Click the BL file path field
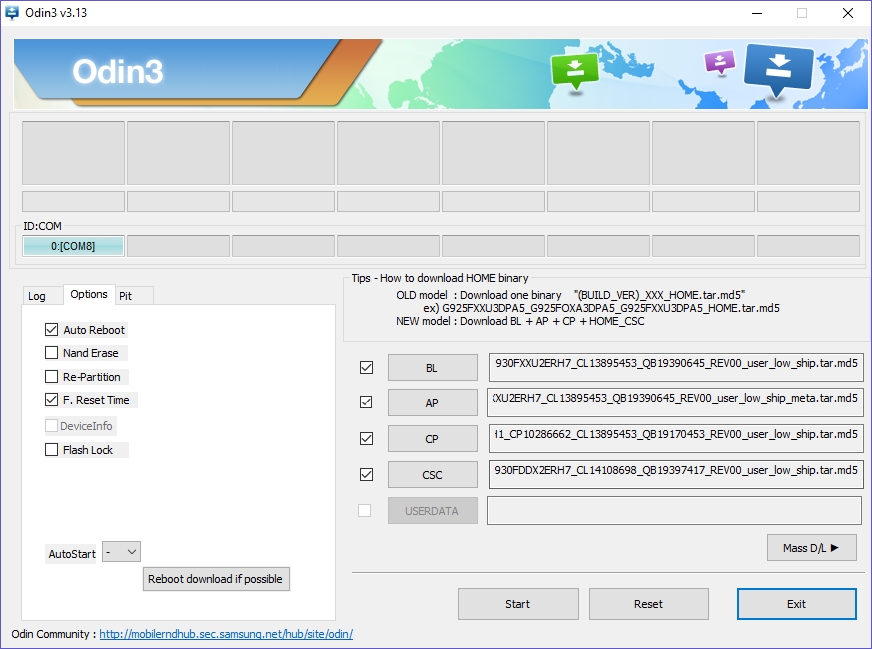The width and height of the screenshot is (872, 649). coord(676,367)
